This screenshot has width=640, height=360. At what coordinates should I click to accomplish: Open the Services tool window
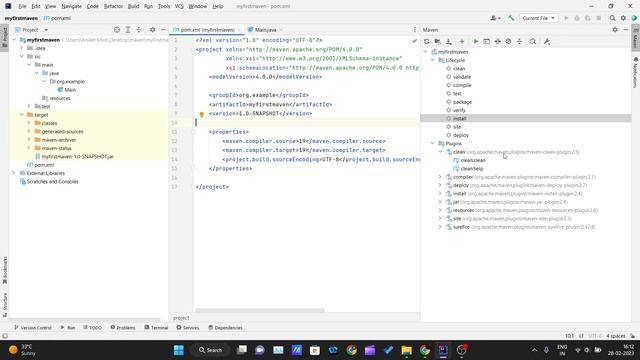pyautogui.click(x=188, y=327)
